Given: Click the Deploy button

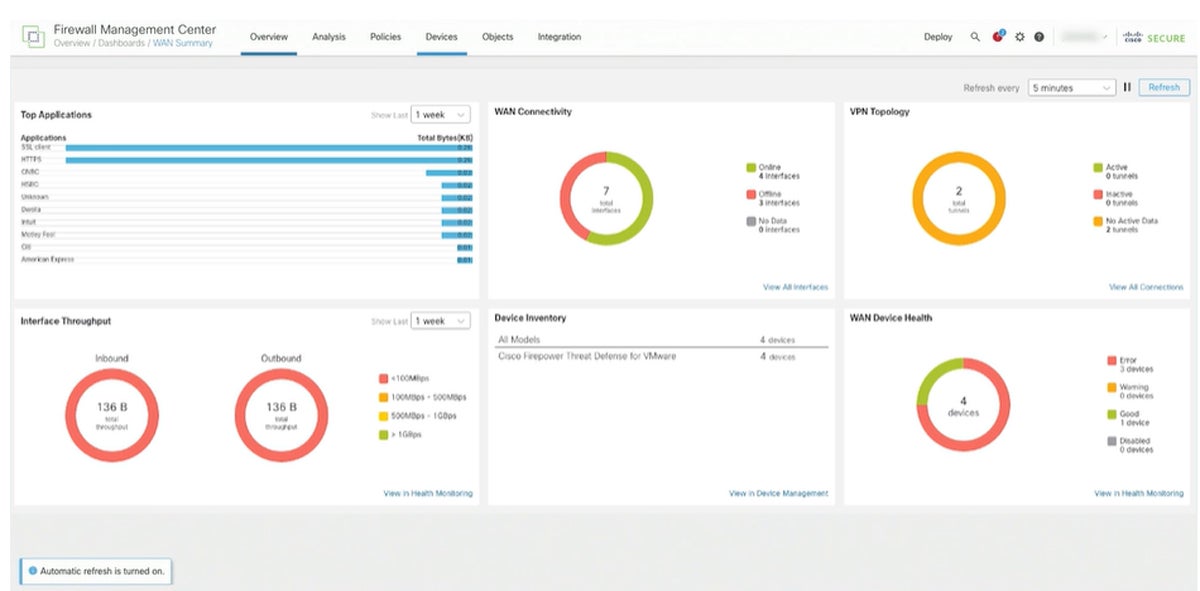Looking at the screenshot, I should [937, 36].
